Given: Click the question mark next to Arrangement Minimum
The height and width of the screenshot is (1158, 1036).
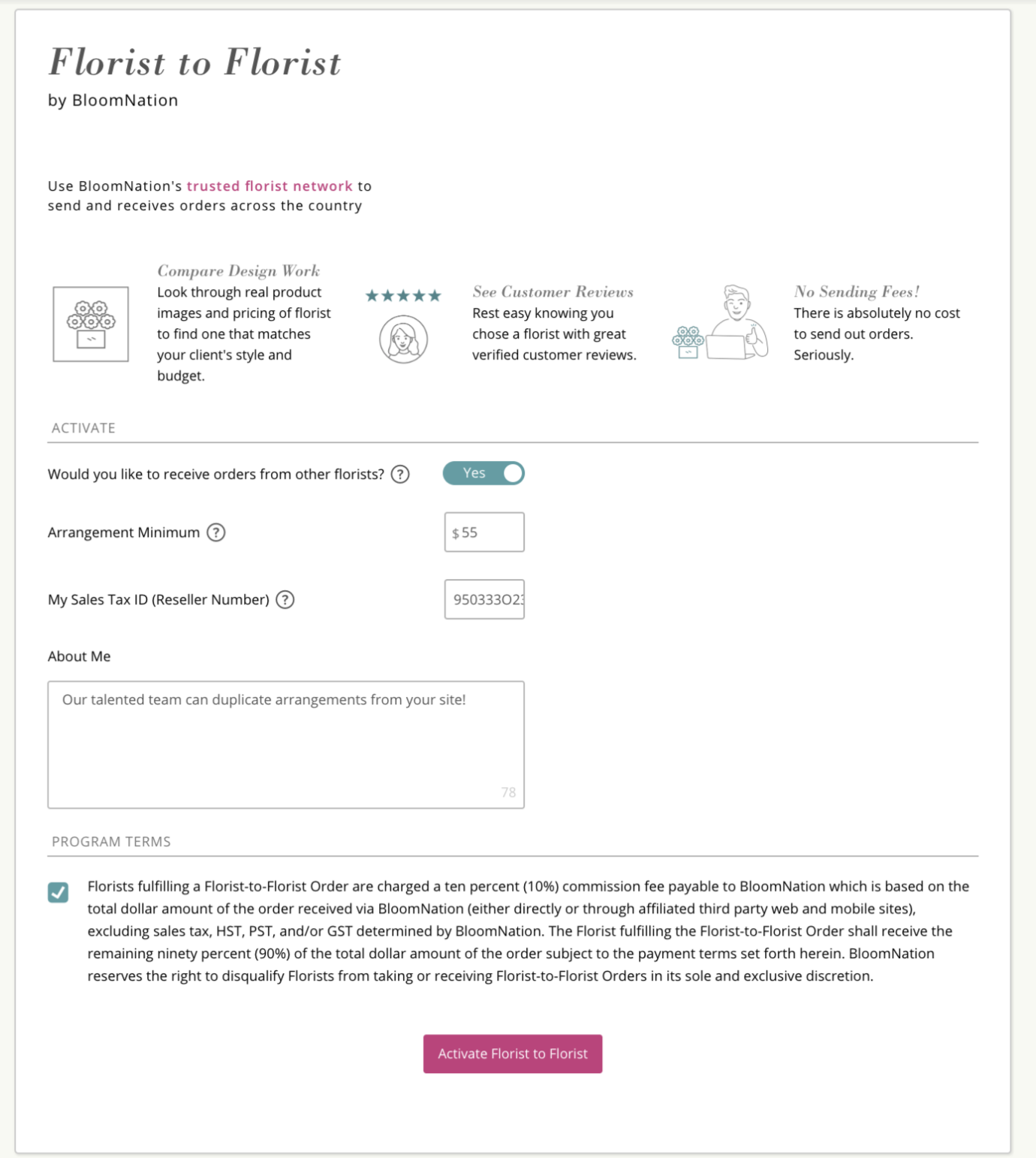Looking at the screenshot, I should (x=217, y=532).
